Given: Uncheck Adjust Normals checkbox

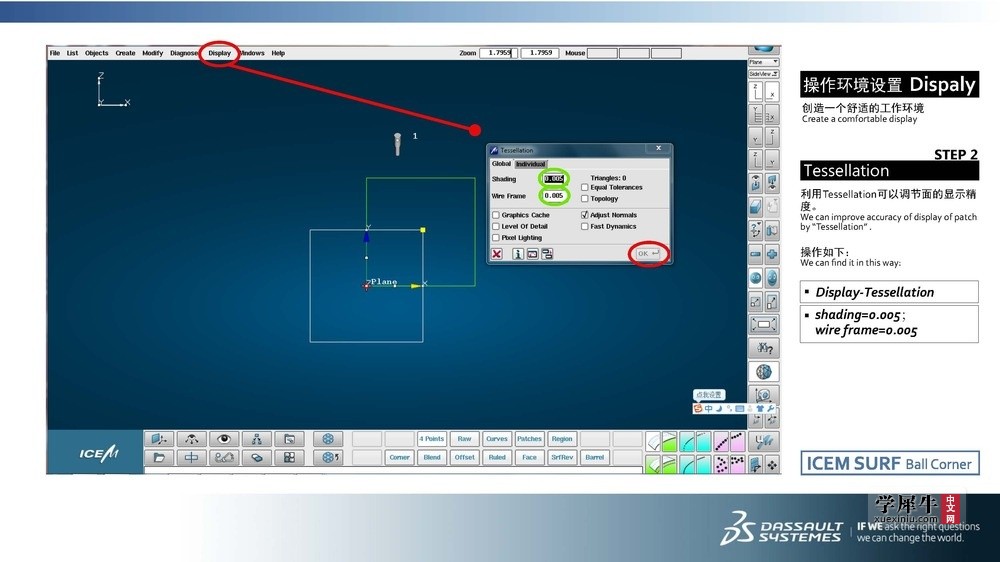Looking at the screenshot, I should (x=585, y=216).
